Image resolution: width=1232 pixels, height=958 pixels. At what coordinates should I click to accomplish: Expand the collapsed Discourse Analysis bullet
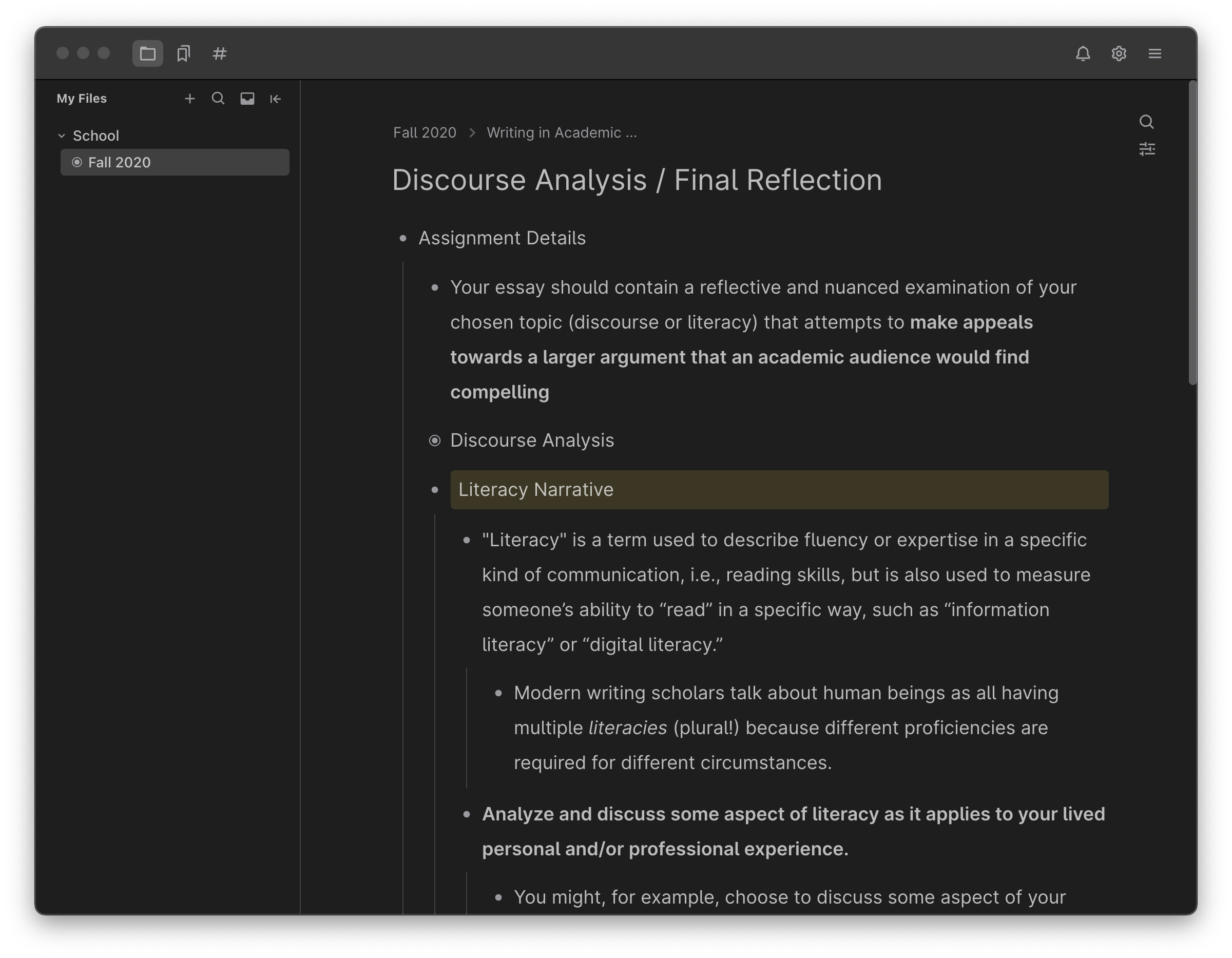click(x=434, y=440)
